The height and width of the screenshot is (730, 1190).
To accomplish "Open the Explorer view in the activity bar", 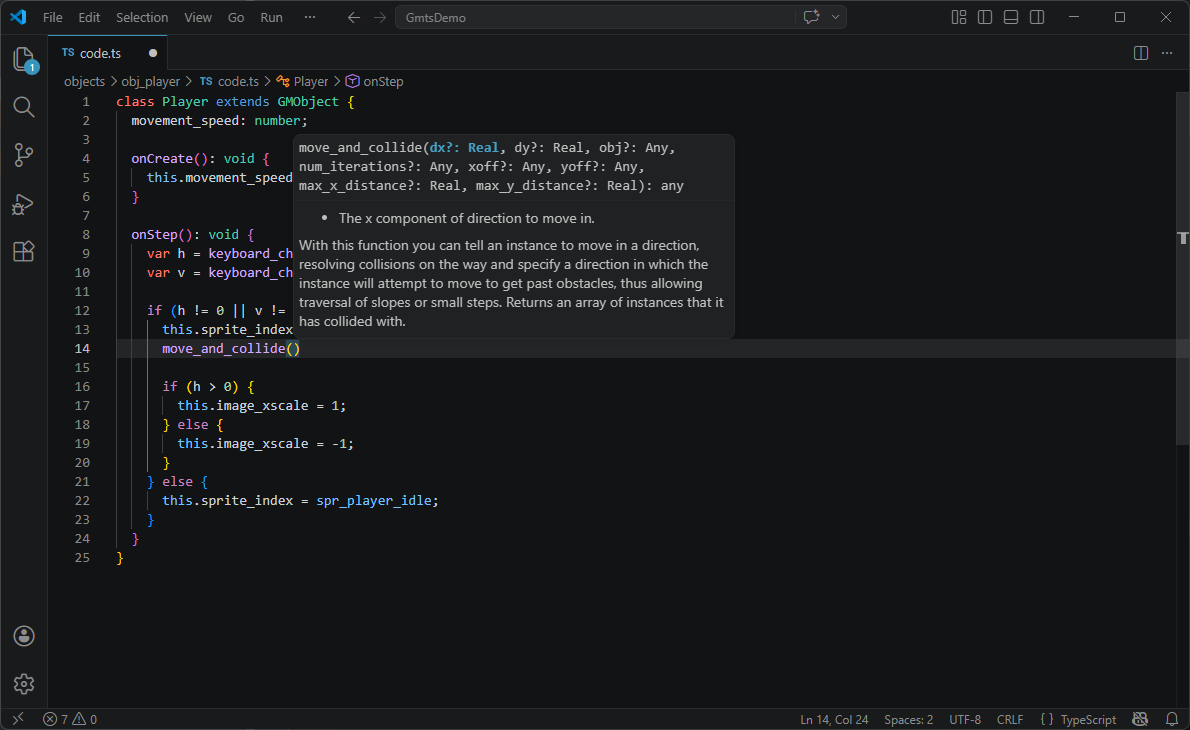I will [x=23, y=58].
